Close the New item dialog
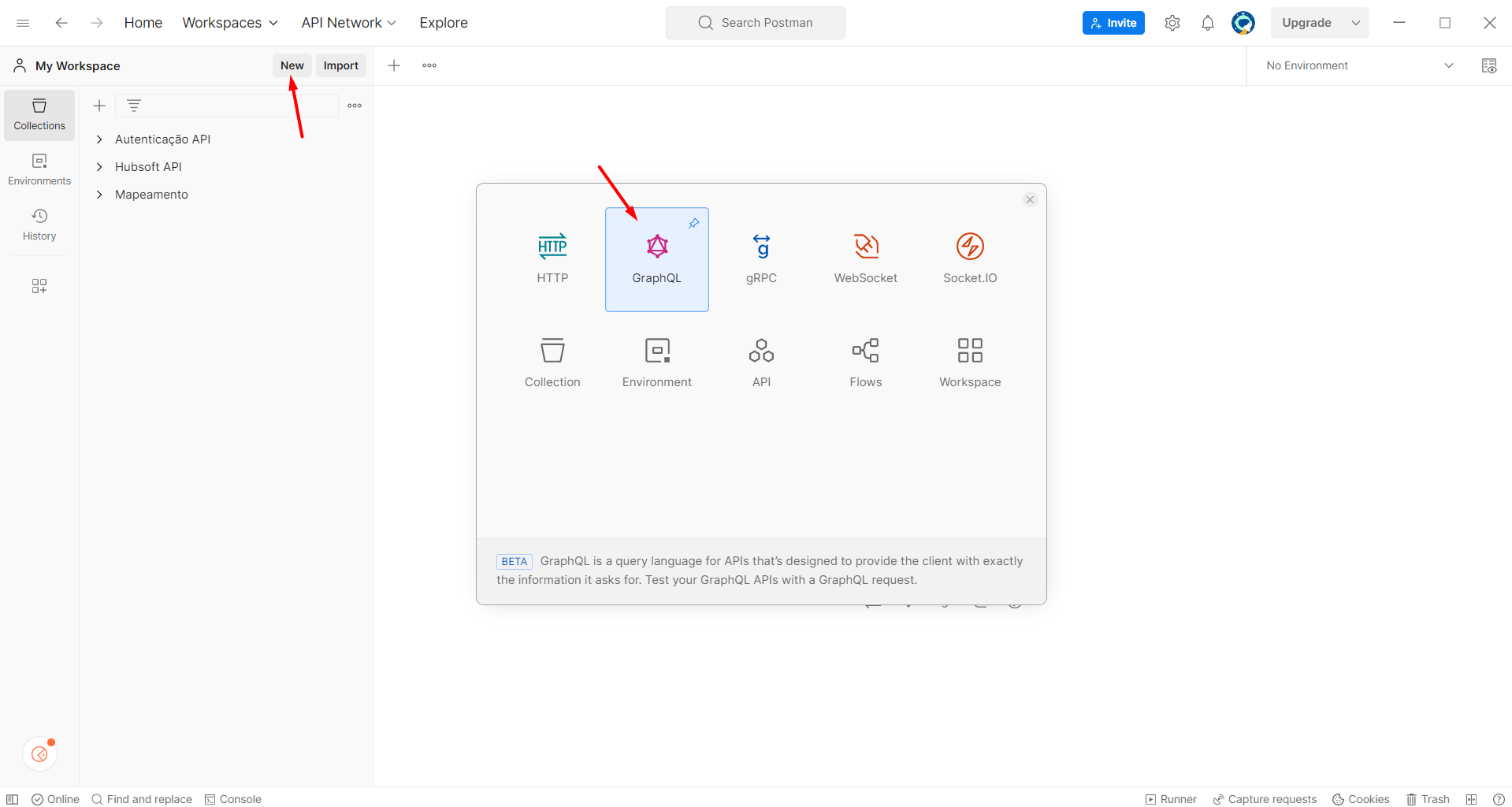Viewport: 1512px width, 807px height. click(x=1029, y=199)
